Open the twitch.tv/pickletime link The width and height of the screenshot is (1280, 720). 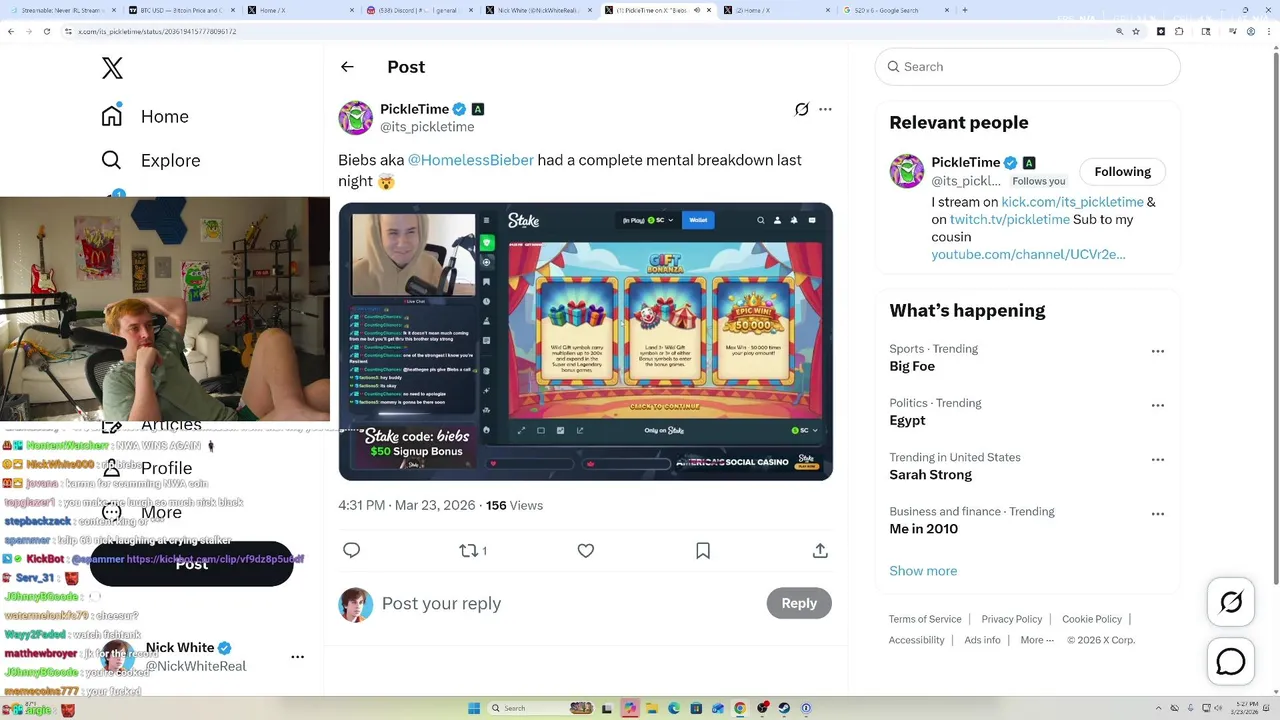(1009, 219)
